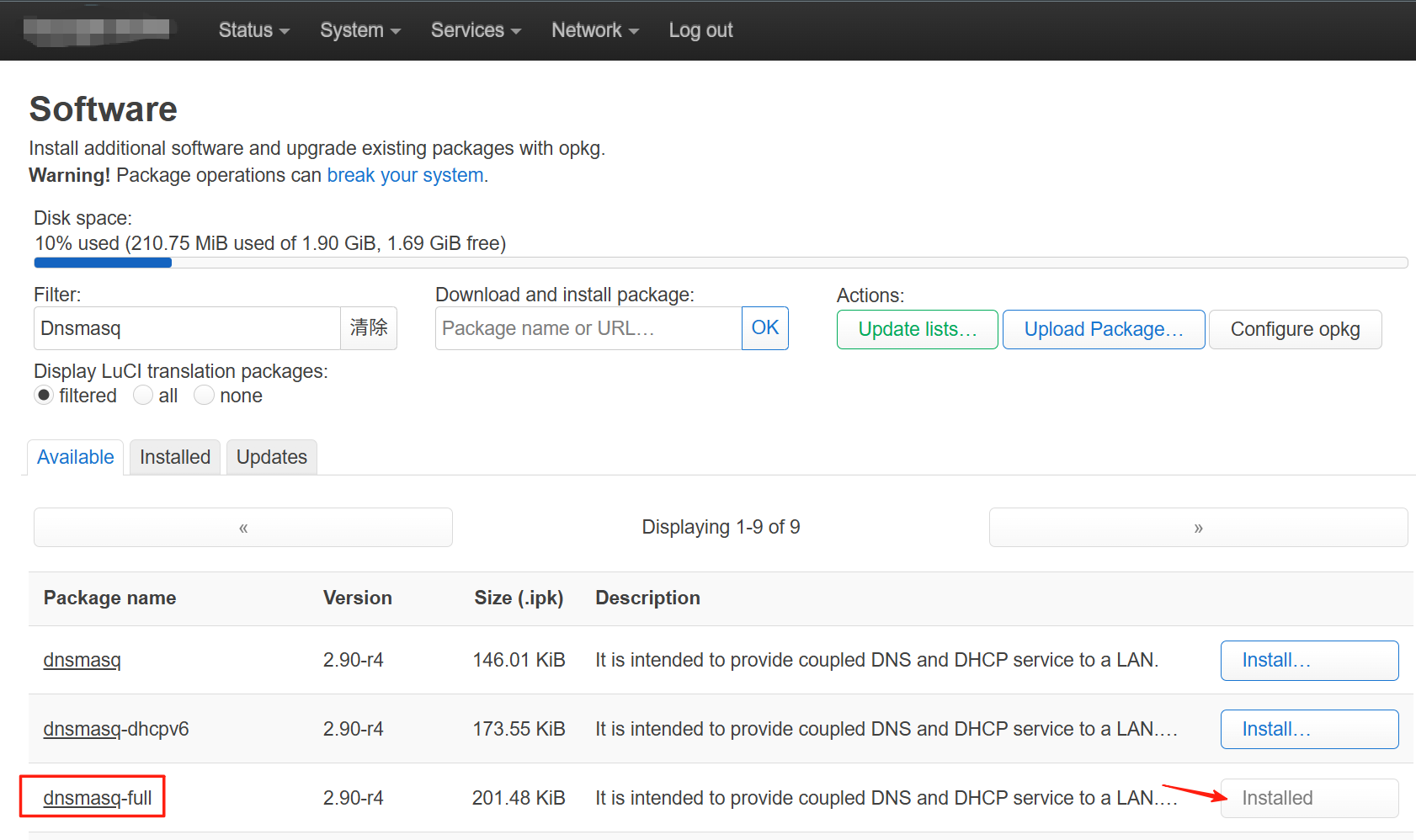The image size is (1416, 840).
Task: Install the dnsmasq-dhcpv6 package
Action: pyautogui.click(x=1308, y=729)
